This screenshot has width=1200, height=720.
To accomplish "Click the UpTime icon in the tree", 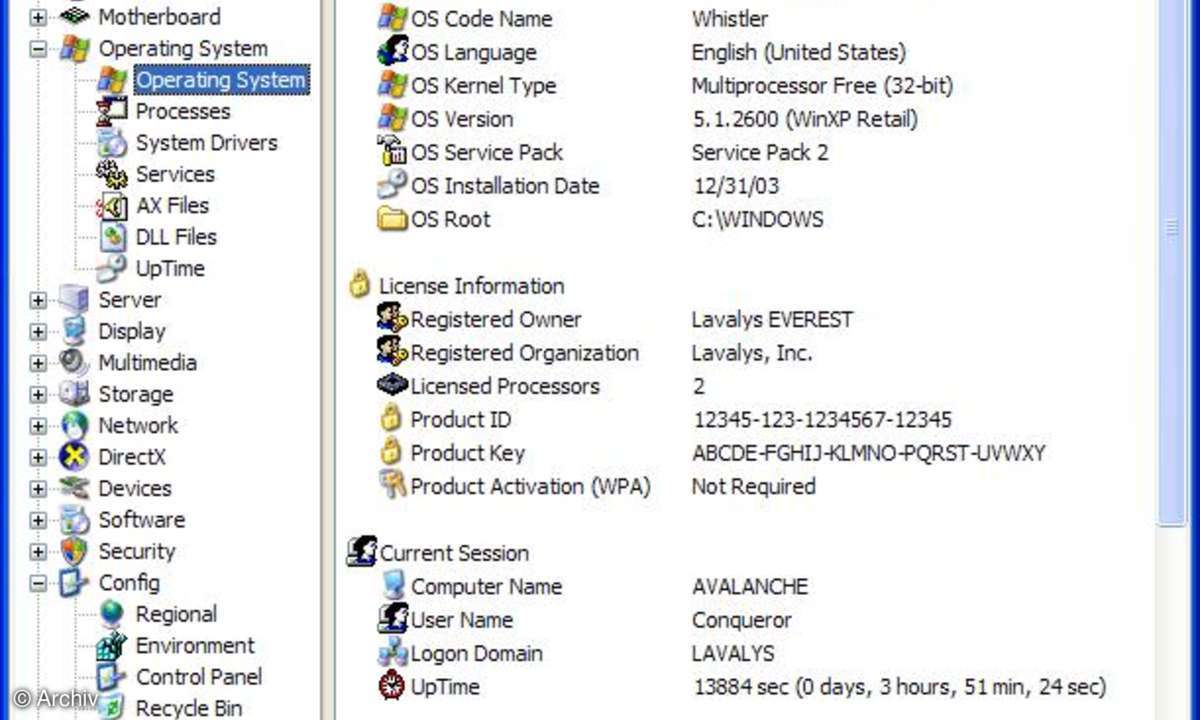I will pos(112,268).
